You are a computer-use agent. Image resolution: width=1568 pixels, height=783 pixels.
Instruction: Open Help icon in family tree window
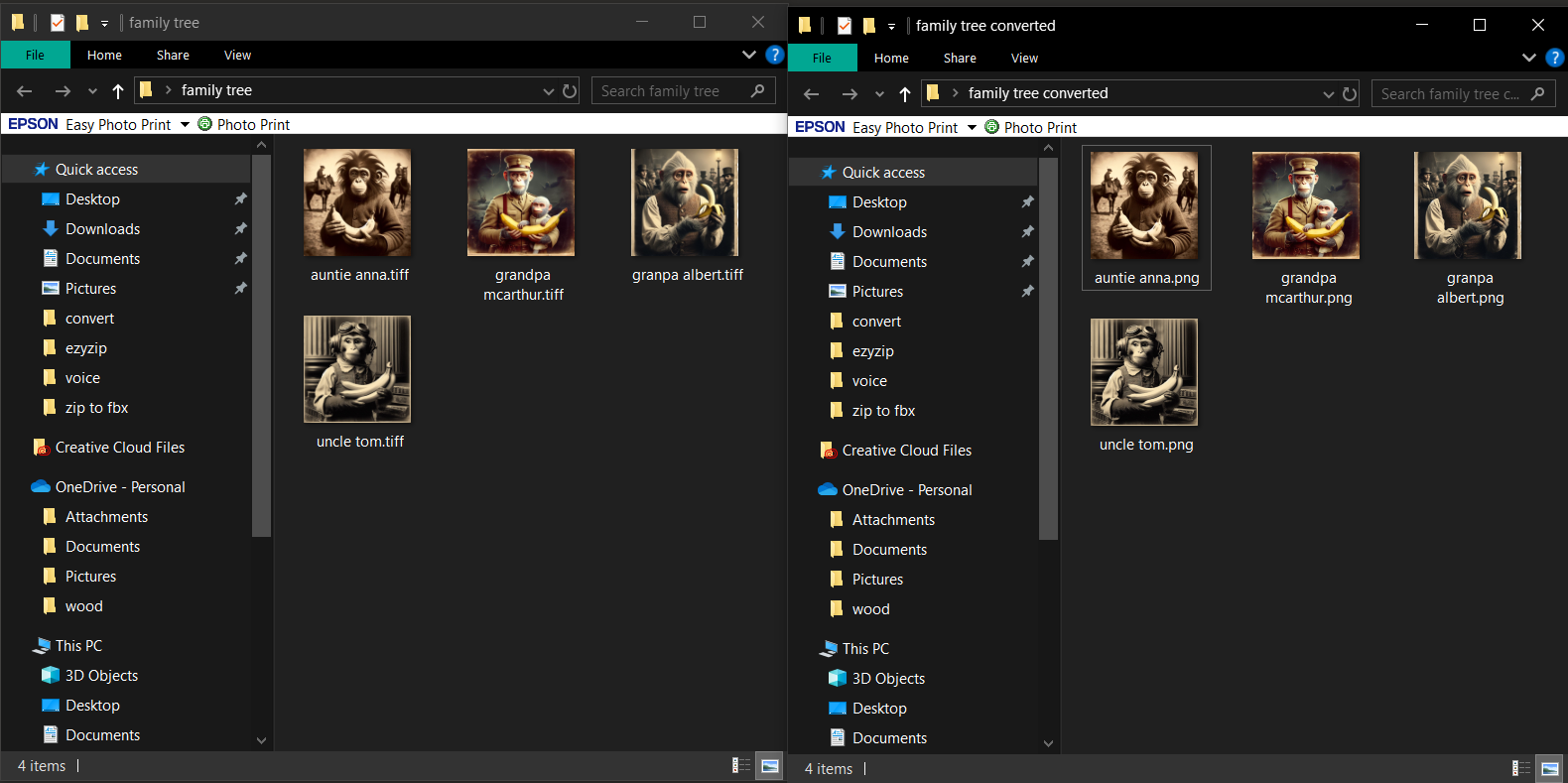coord(775,55)
